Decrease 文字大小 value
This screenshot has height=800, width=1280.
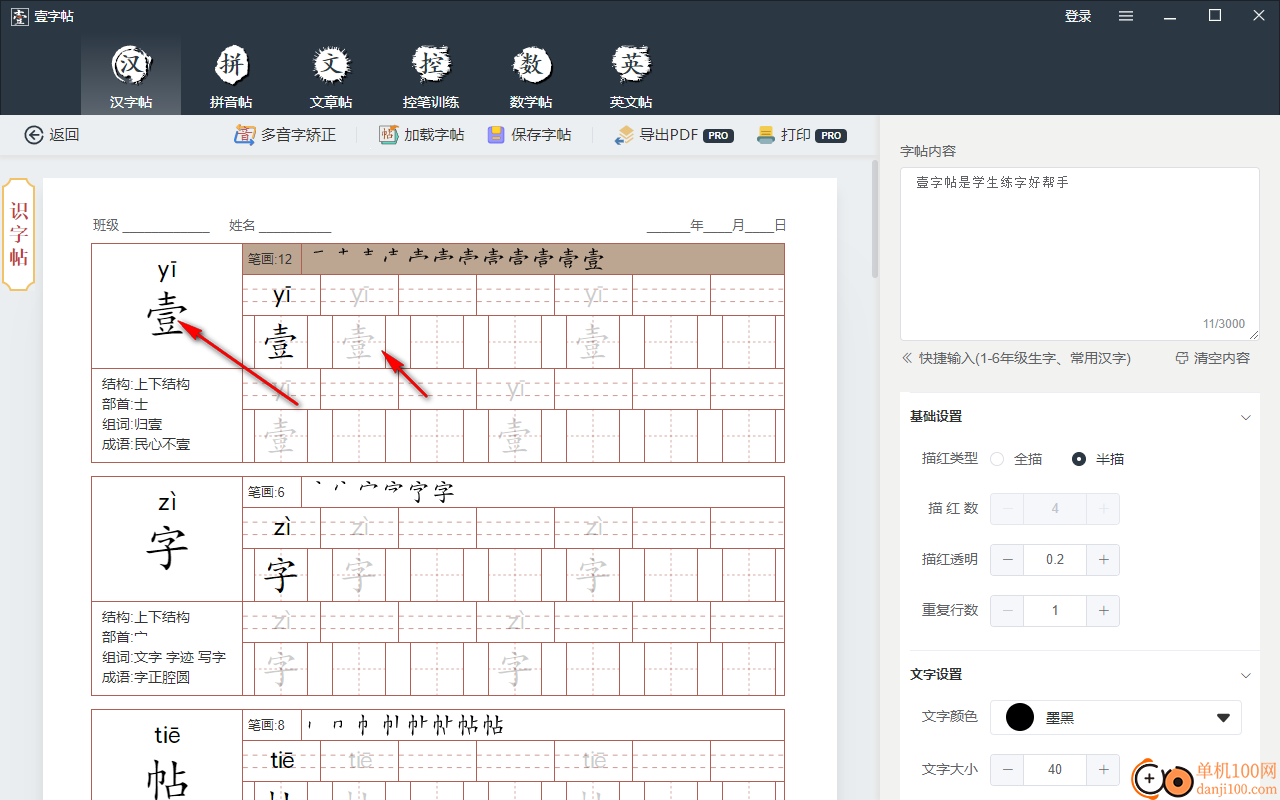pyautogui.click(x=1007, y=769)
